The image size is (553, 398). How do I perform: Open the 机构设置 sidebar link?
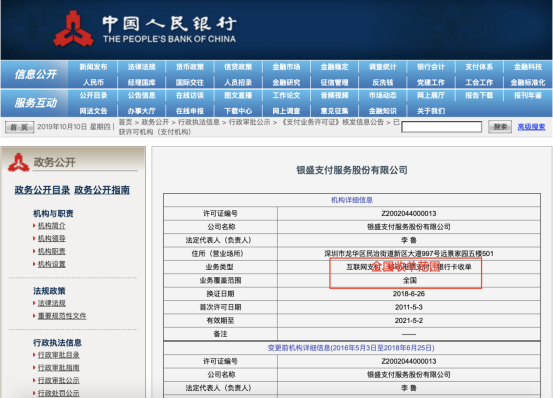[x=51, y=264]
